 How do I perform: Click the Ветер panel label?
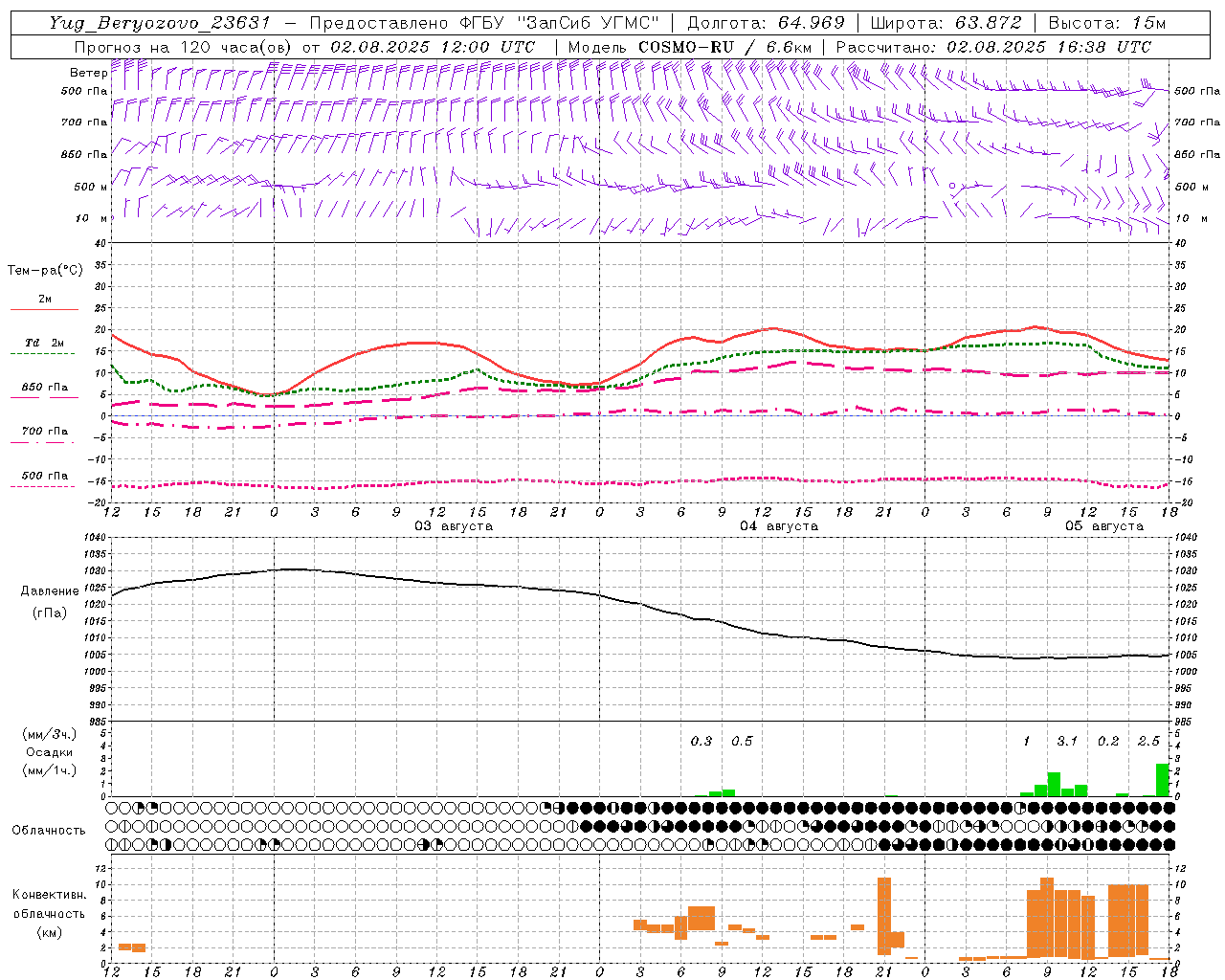[x=88, y=73]
